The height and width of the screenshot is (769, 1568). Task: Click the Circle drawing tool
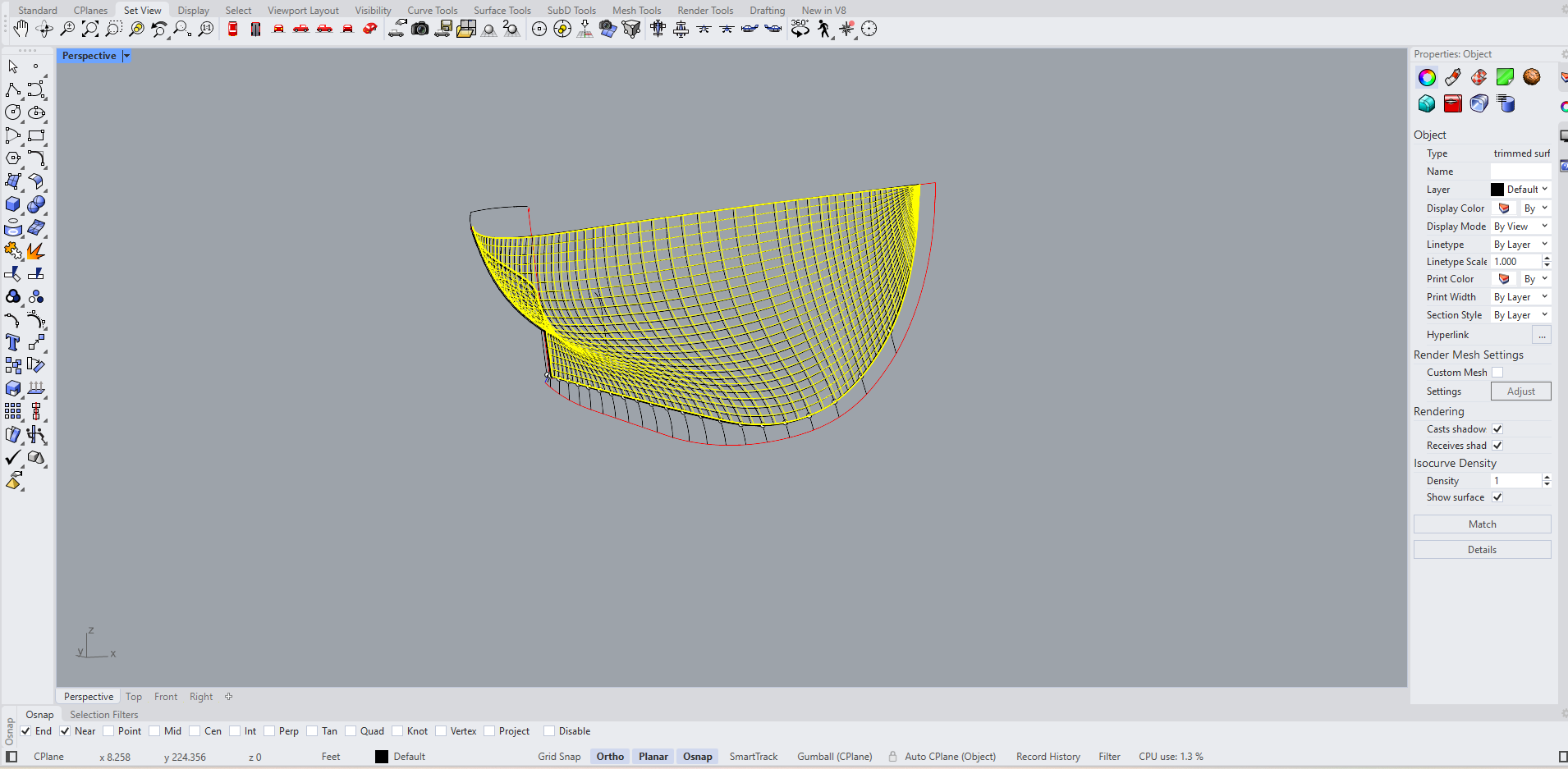[x=13, y=112]
